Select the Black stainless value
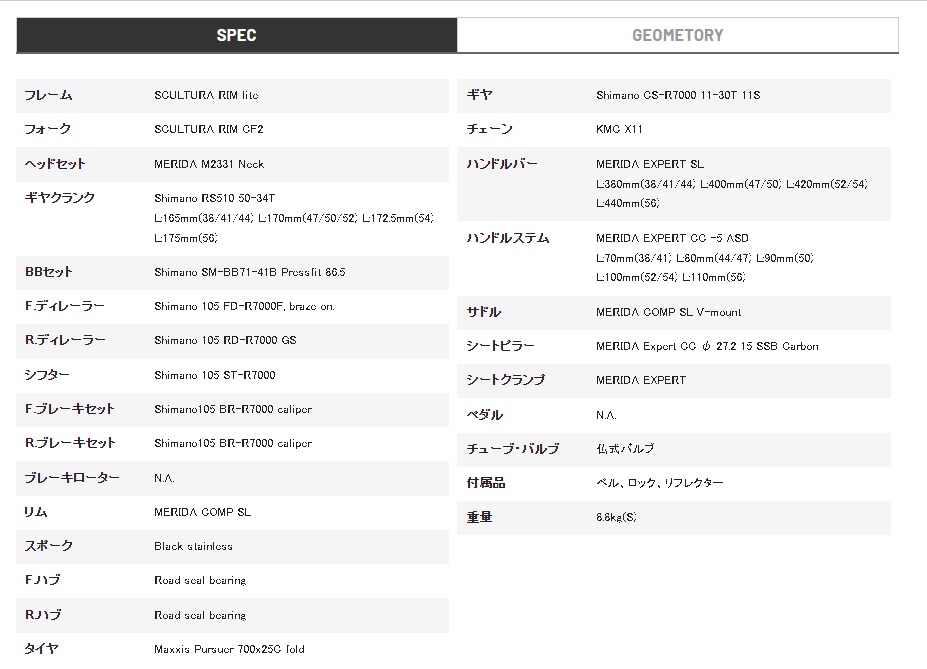 [193, 546]
